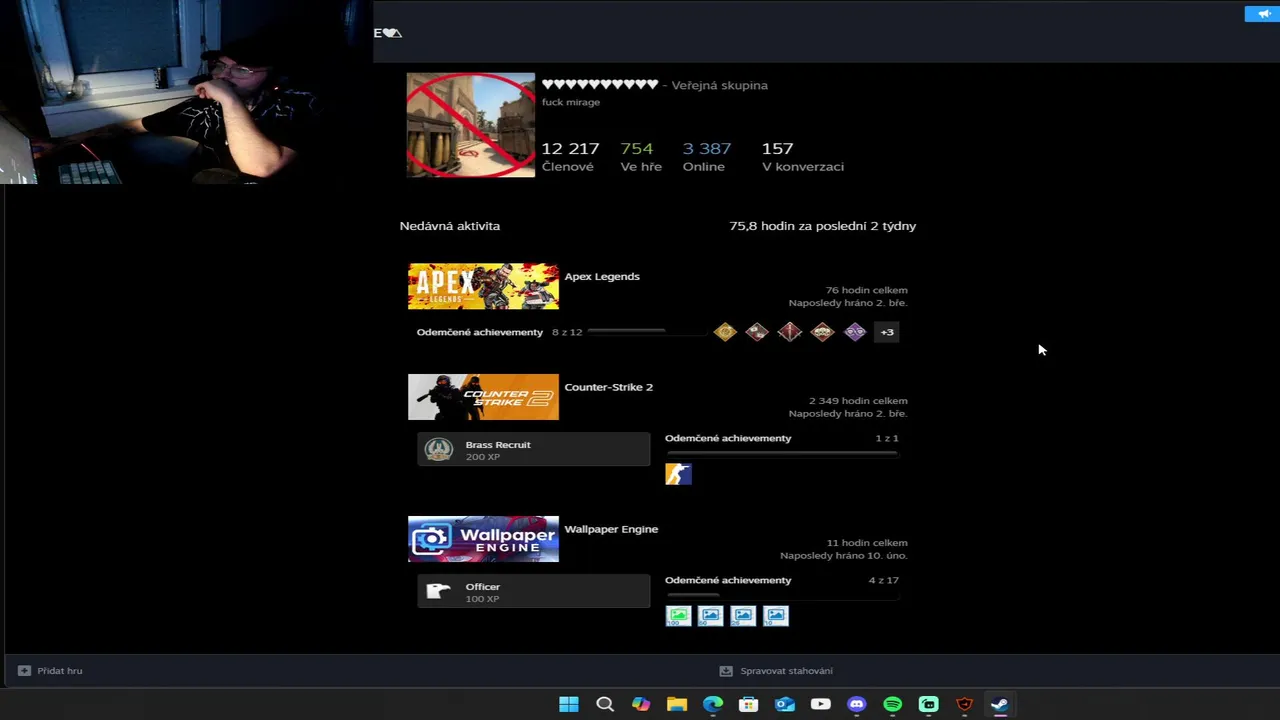
Task: Open the Officer 100 XP badge
Action: click(534, 592)
